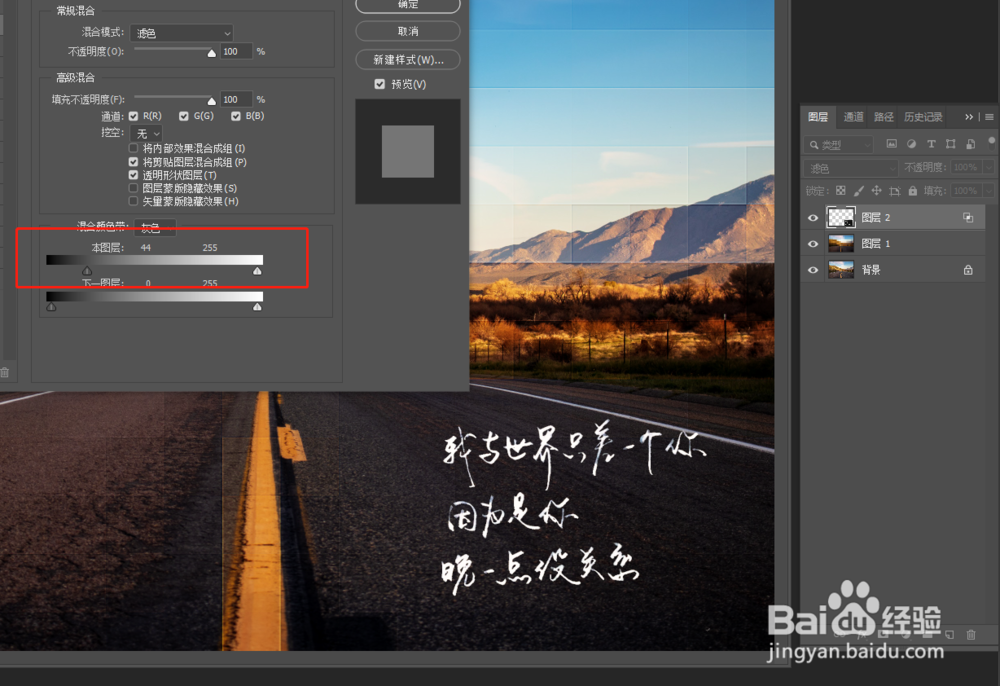Switch to the 路径 tab
Image resolution: width=1000 pixels, height=686 pixels.
(883, 117)
